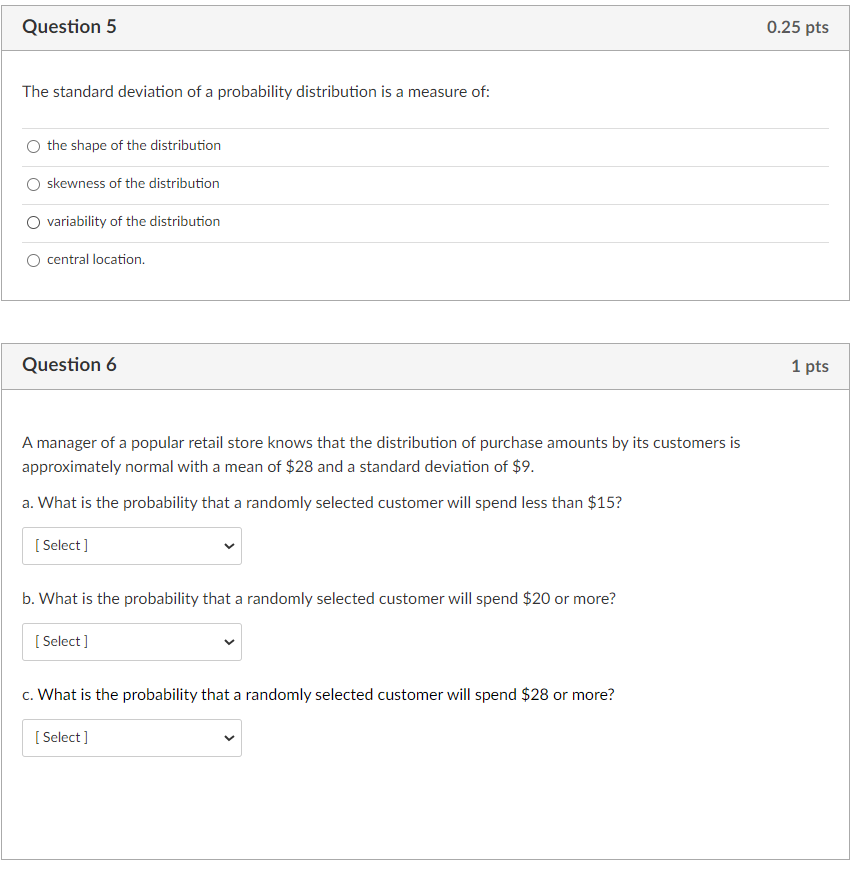Click text of part c question
Screen dimensions: 853x869
click(319, 694)
